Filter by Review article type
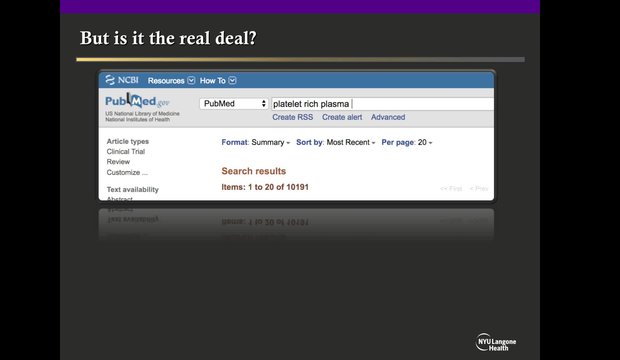The image size is (620, 360). click(x=118, y=162)
